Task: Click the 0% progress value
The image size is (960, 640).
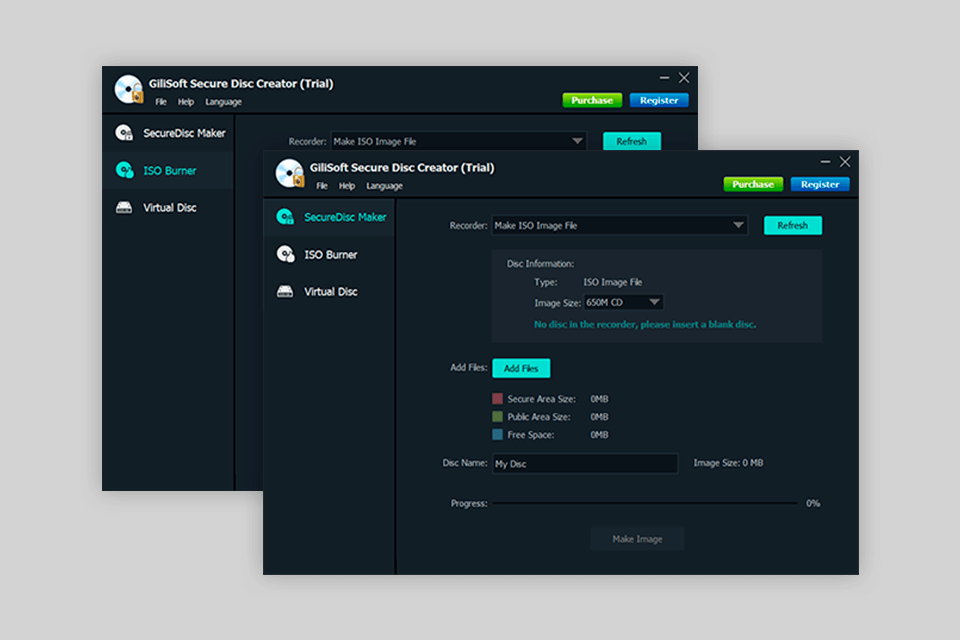Action: 813,503
